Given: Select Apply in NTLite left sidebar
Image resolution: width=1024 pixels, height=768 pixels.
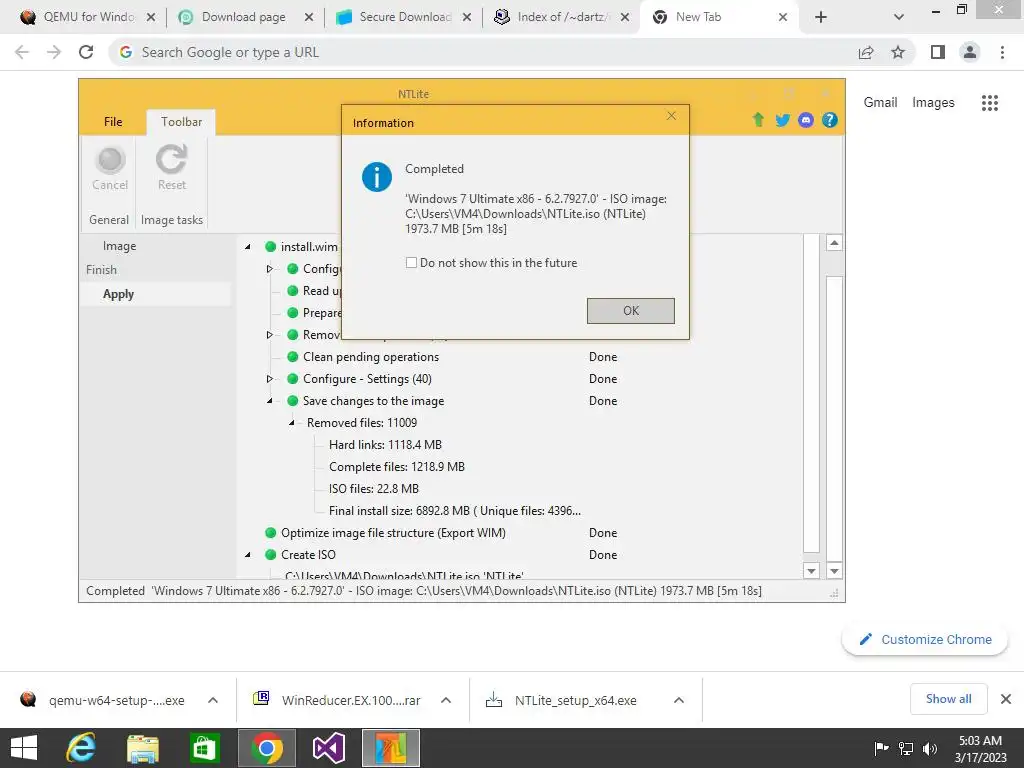Looking at the screenshot, I should pyautogui.click(x=118, y=294).
